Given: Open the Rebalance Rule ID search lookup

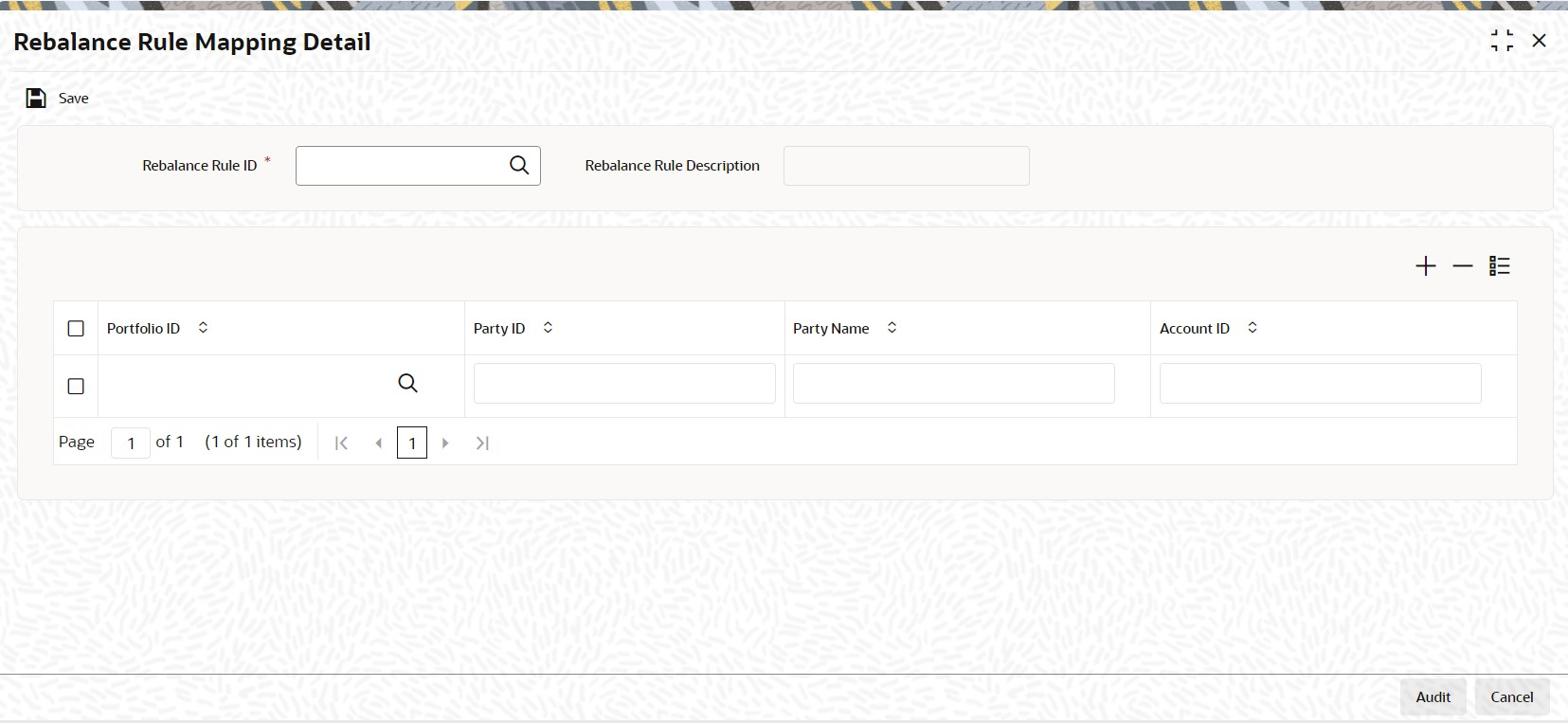Looking at the screenshot, I should pos(519,165).
